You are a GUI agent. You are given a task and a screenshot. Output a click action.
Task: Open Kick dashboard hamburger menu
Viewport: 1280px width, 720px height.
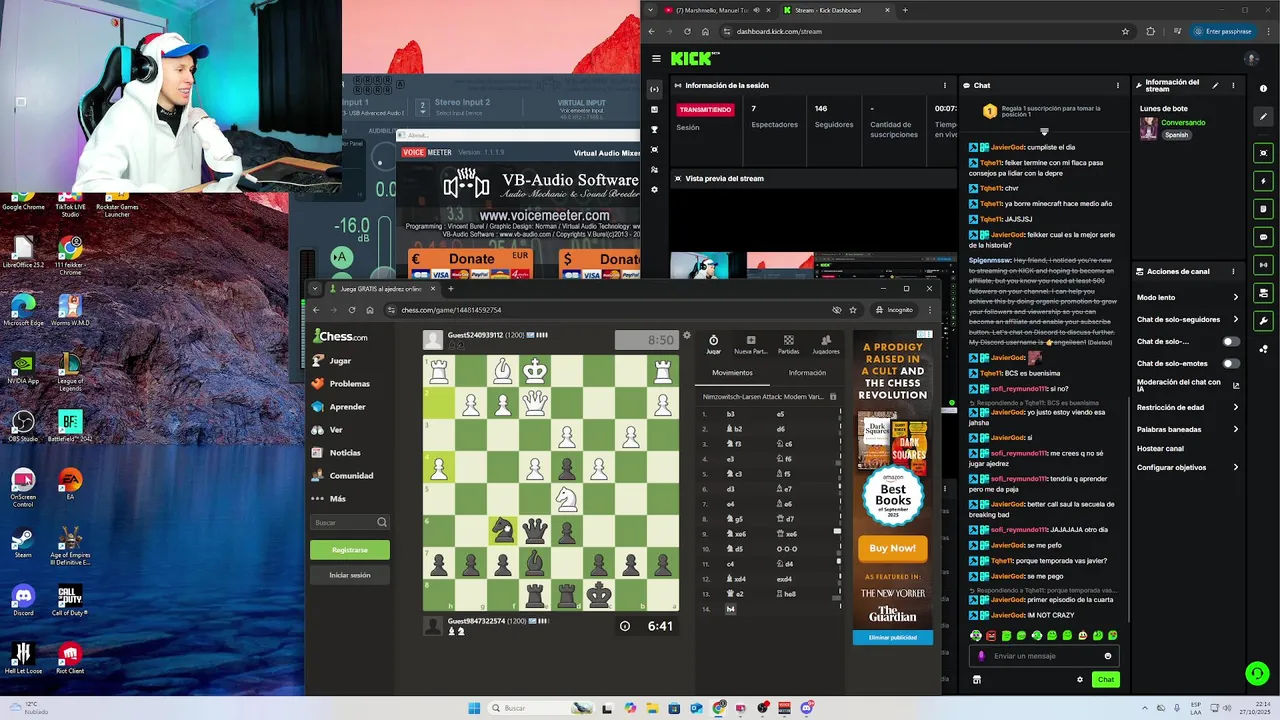pos(655,59)
